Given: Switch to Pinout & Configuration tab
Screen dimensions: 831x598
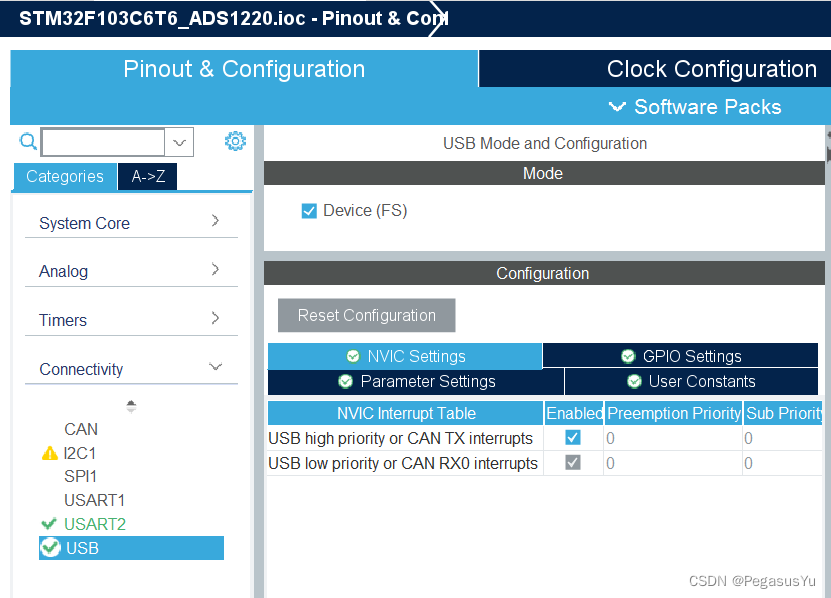Looking at the screenshot, I should click(244, 69).
